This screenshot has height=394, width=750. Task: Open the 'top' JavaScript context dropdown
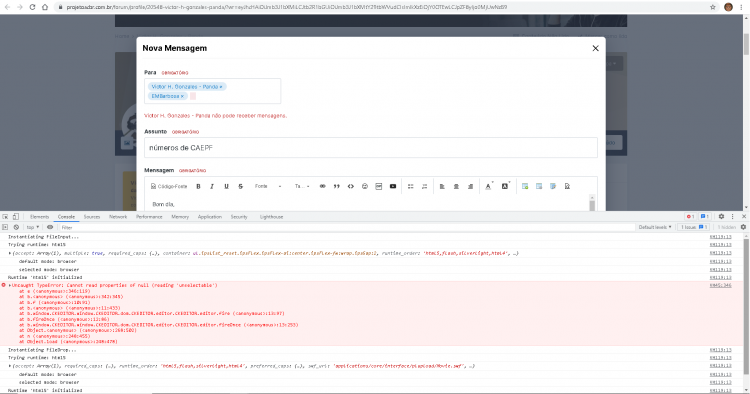[x=33, y=227]
